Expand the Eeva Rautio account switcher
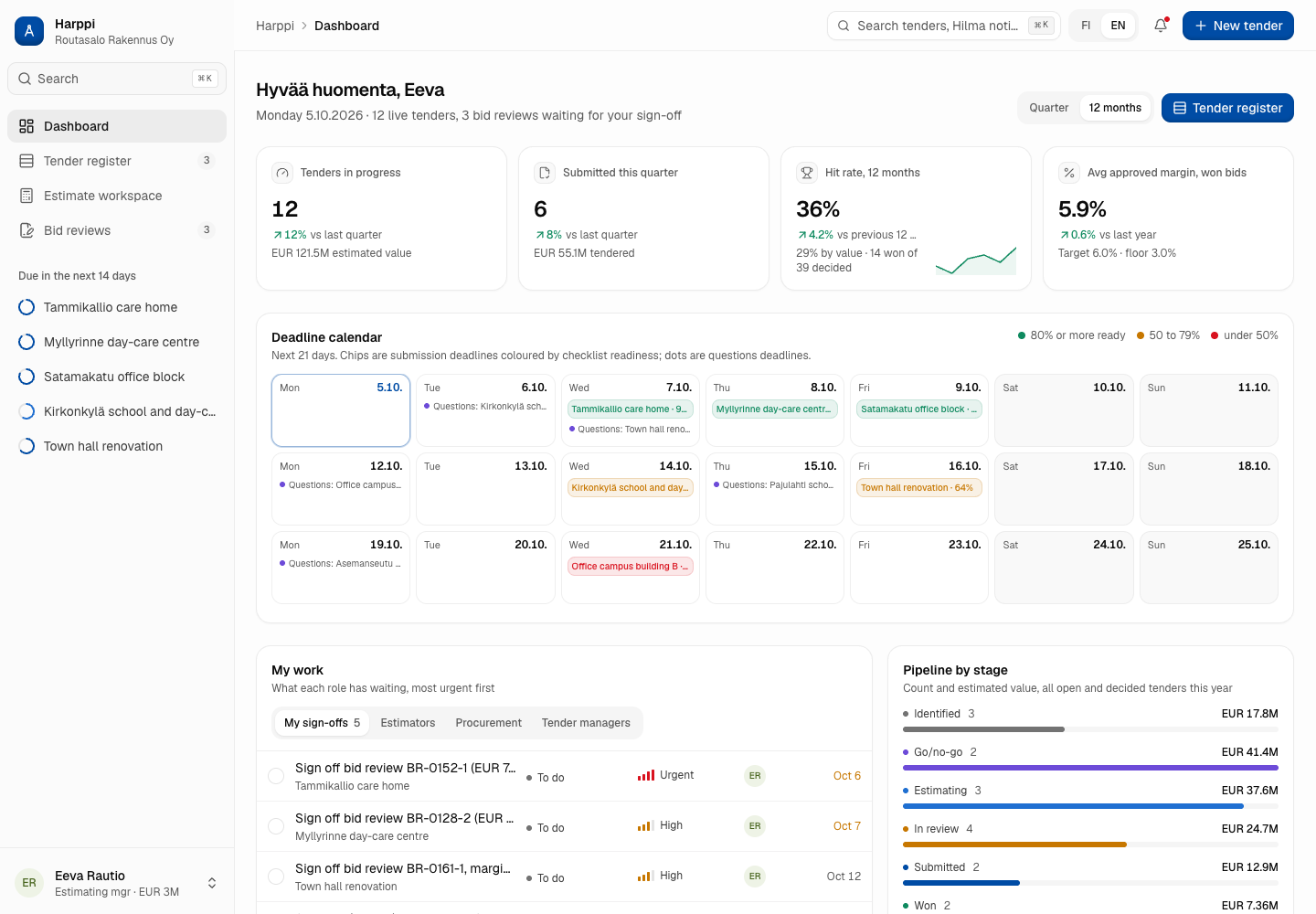 [212, 883]
